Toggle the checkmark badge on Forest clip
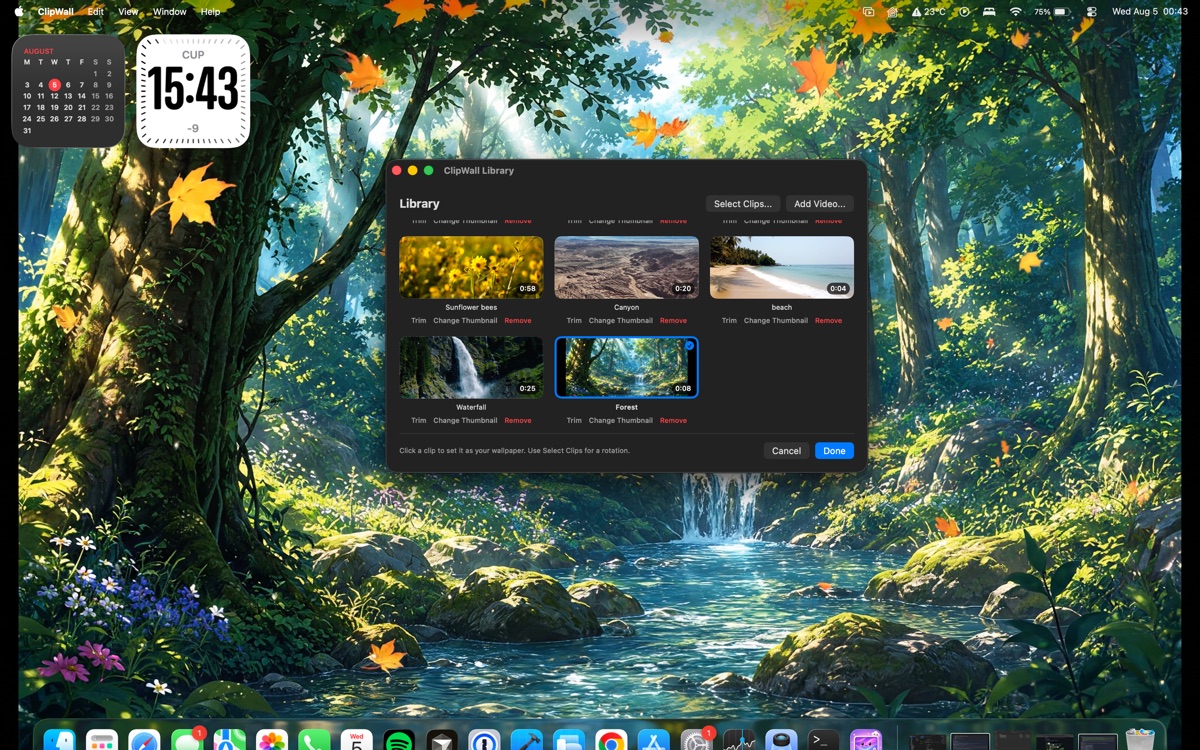1200x750 pixels. pyautogui.click(x=689, y=345)
